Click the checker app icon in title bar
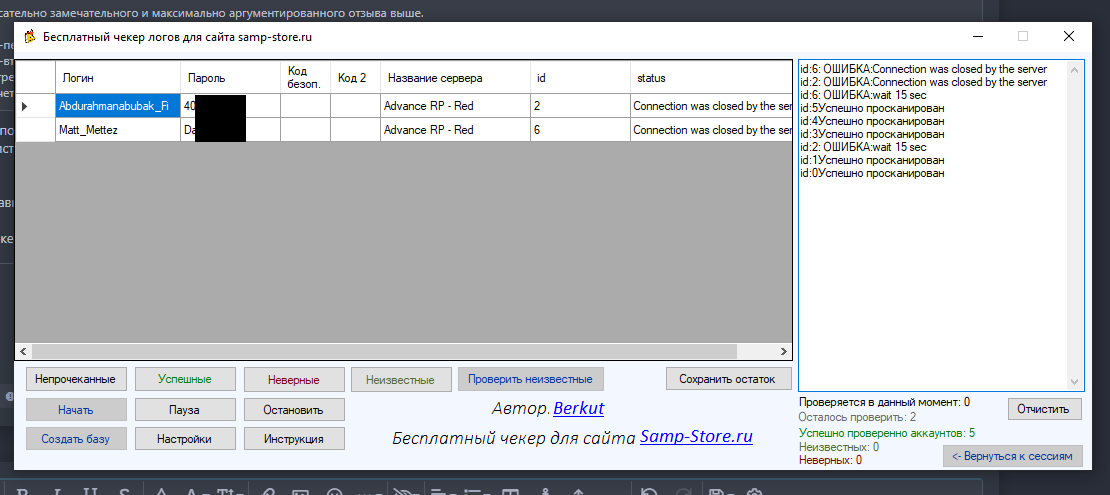 pos(29,37)
